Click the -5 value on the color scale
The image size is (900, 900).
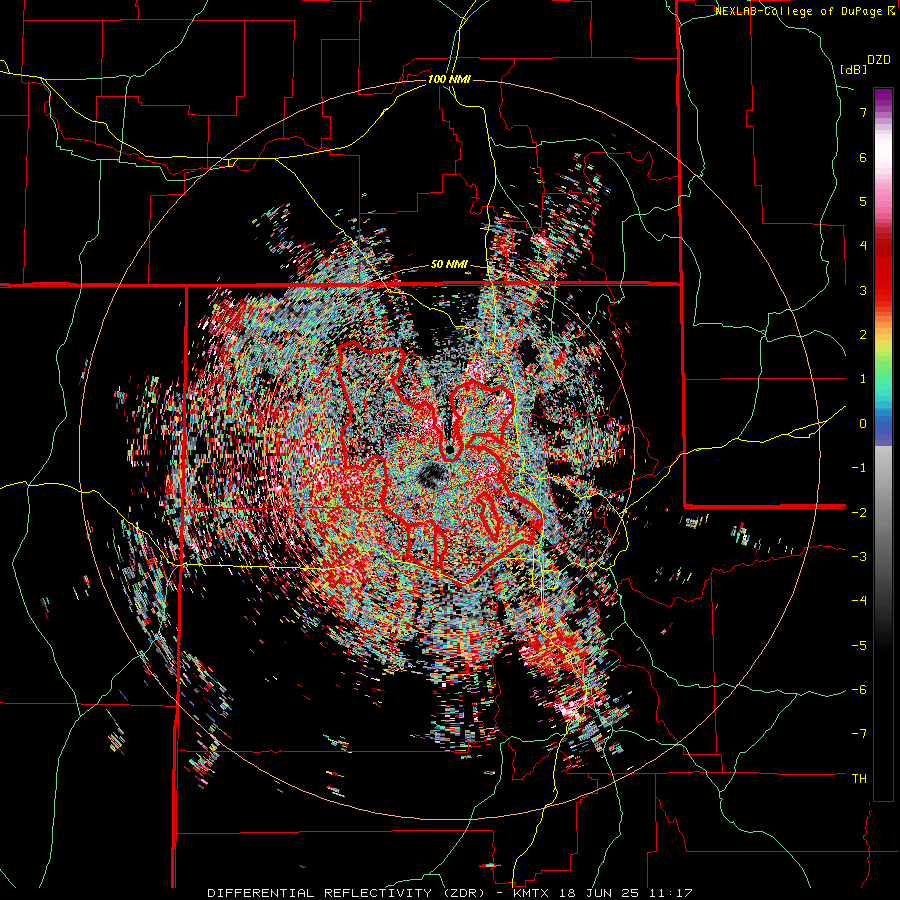point(859,646)
